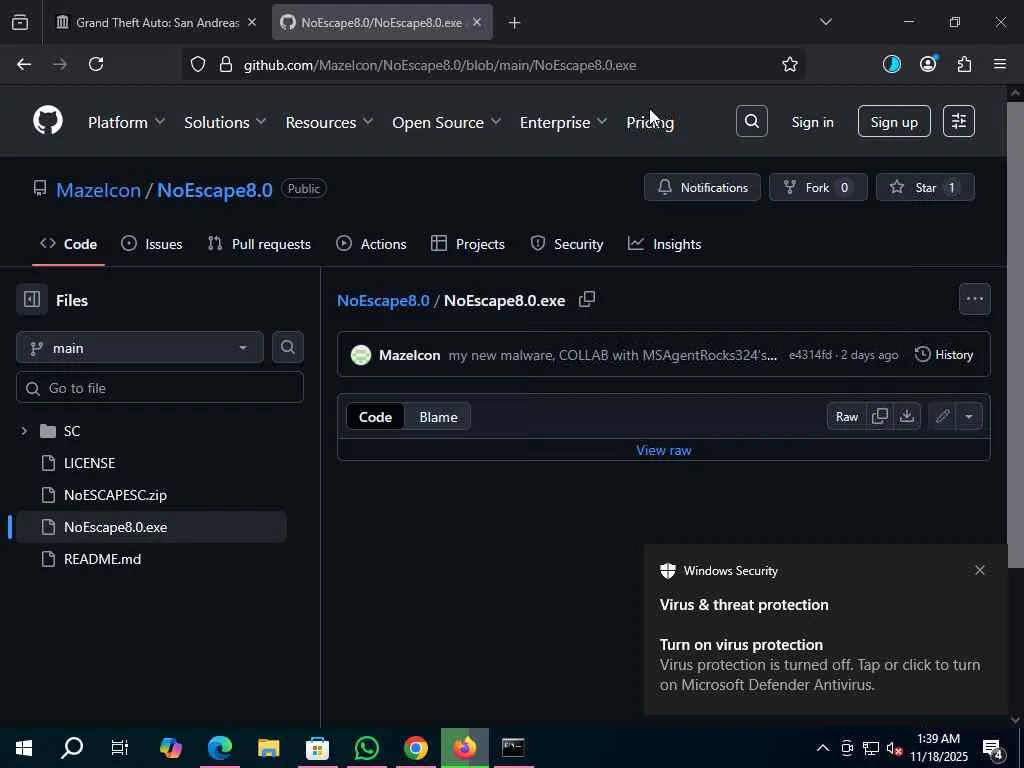Open the Security tab
This screenshot has width=1024, height=768.
[x=567, y=244]
